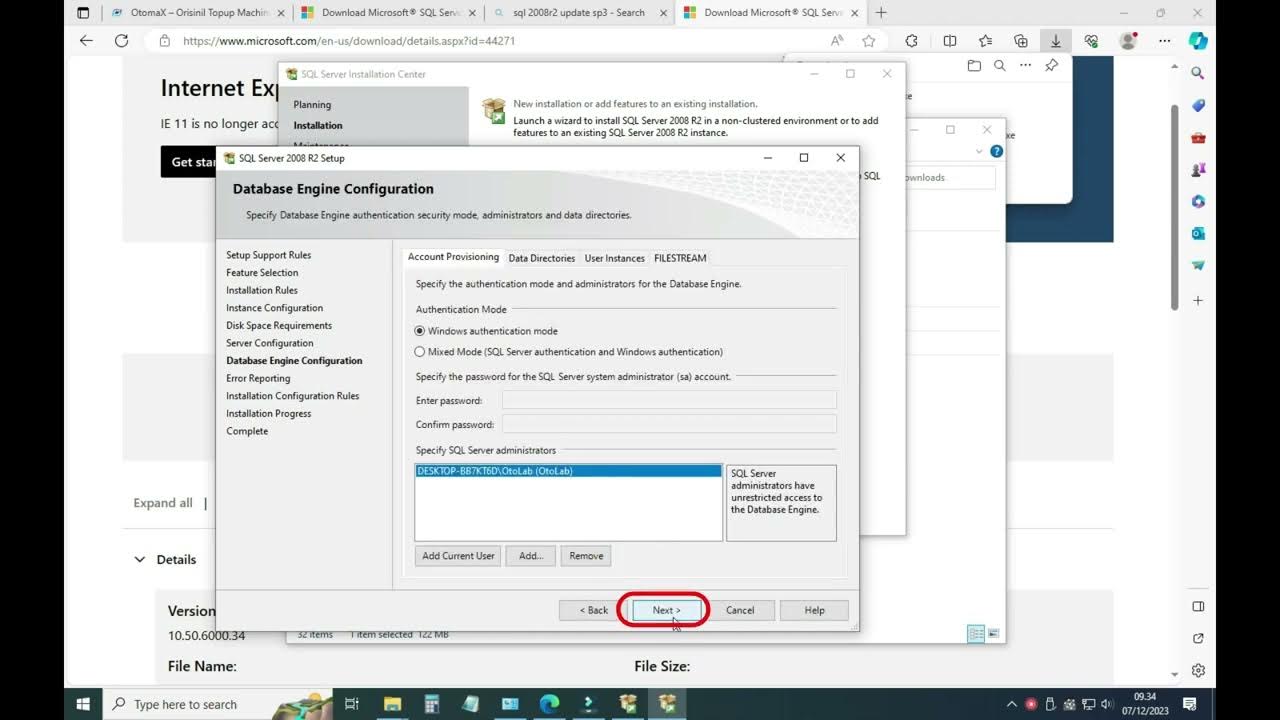Show hidden system tray icons
Screen dimensions: 1280x720
(x=1011, y=704)
